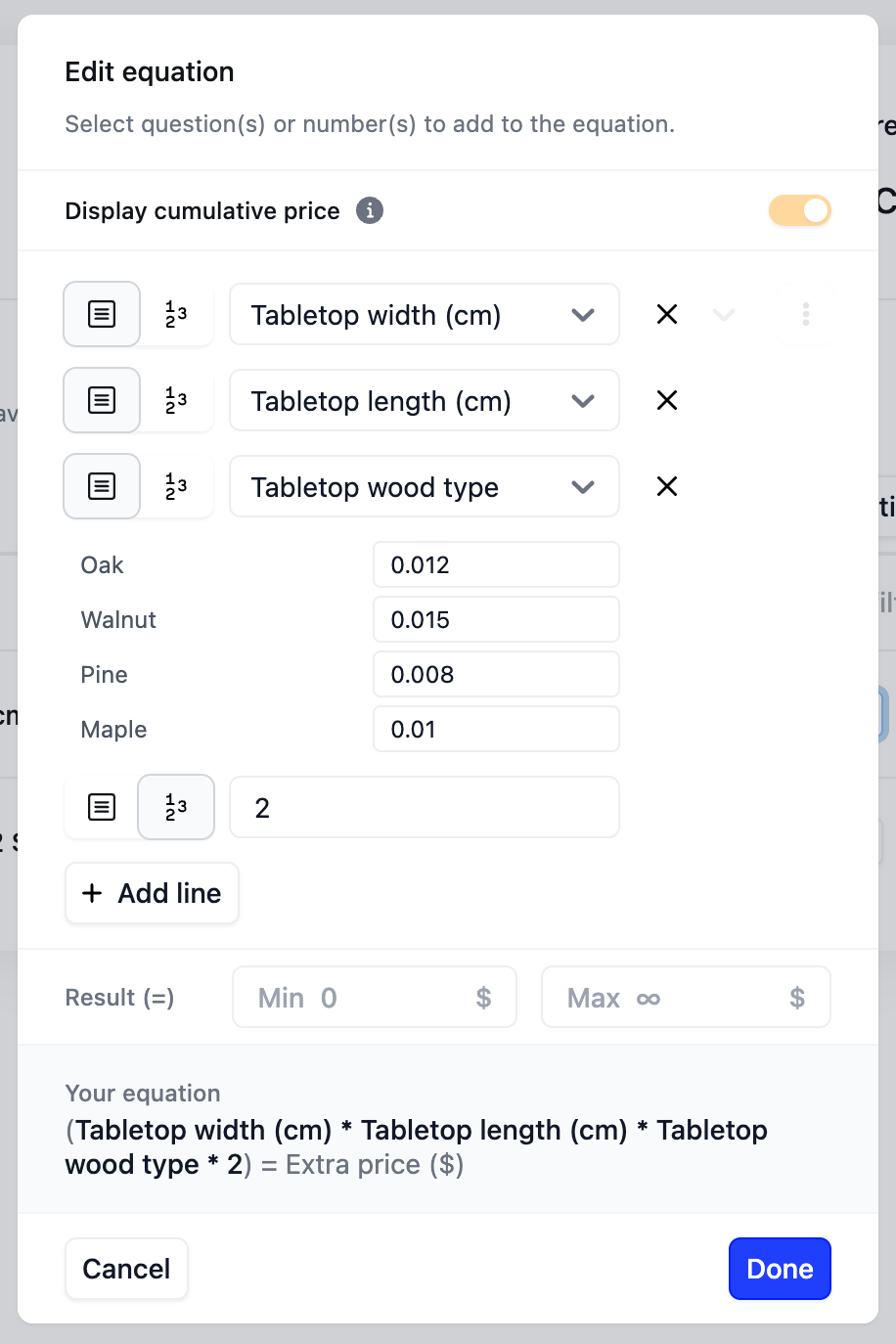
Task: Open the Tabletop width (cm) dropdown
Action: coord(424,314)
